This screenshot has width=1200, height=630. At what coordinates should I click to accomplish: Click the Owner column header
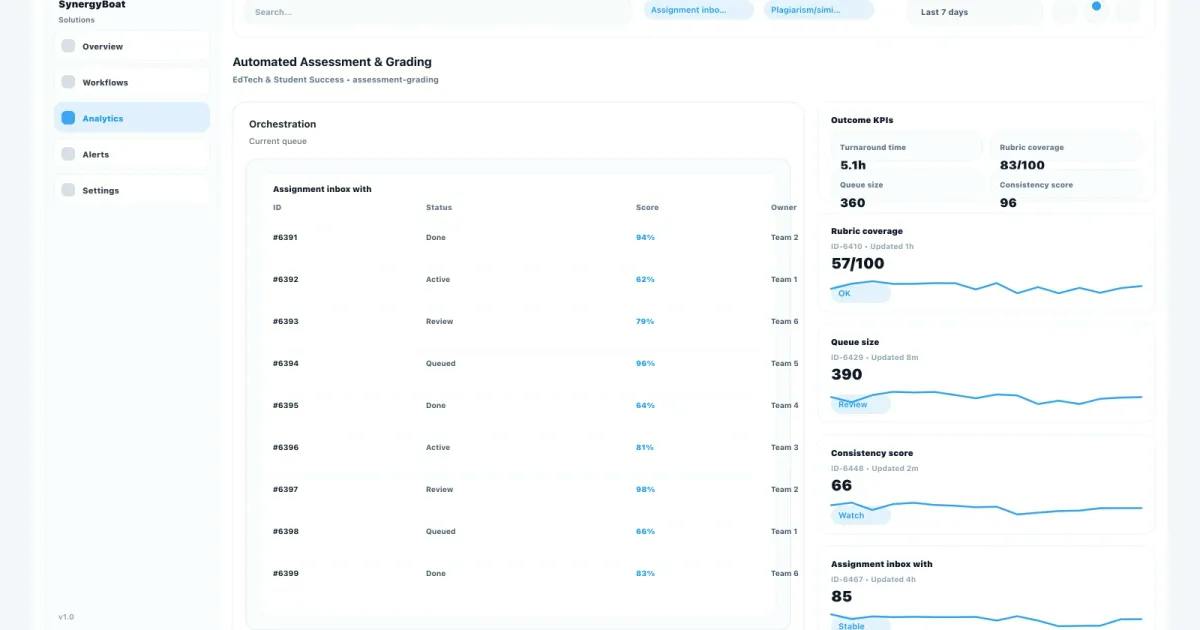coord(783,208)
